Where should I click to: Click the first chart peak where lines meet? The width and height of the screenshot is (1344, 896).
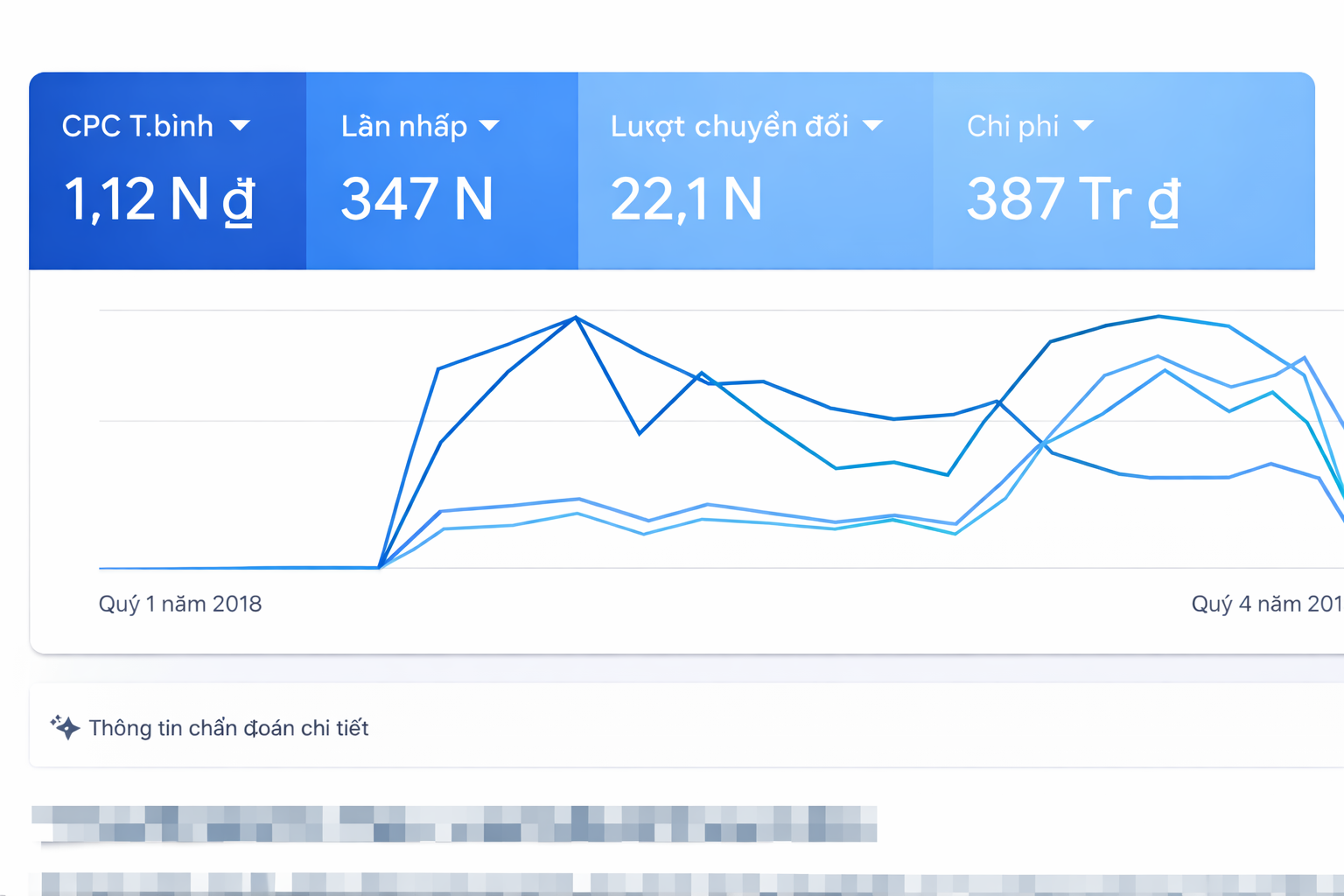point(576,318)
